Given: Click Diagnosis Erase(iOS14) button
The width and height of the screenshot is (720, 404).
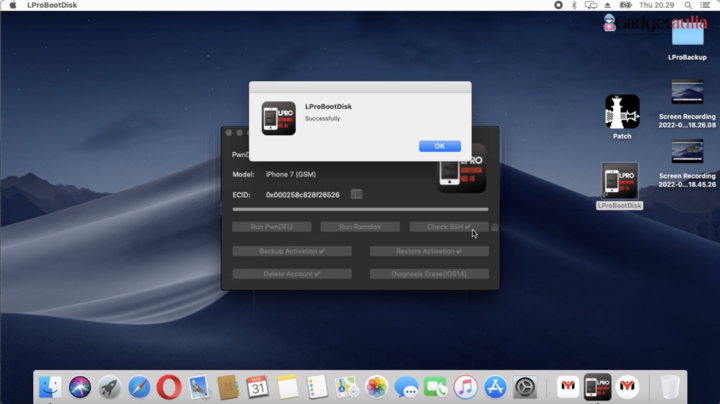Looking at the screenshot, I should [x=429, y=274].
